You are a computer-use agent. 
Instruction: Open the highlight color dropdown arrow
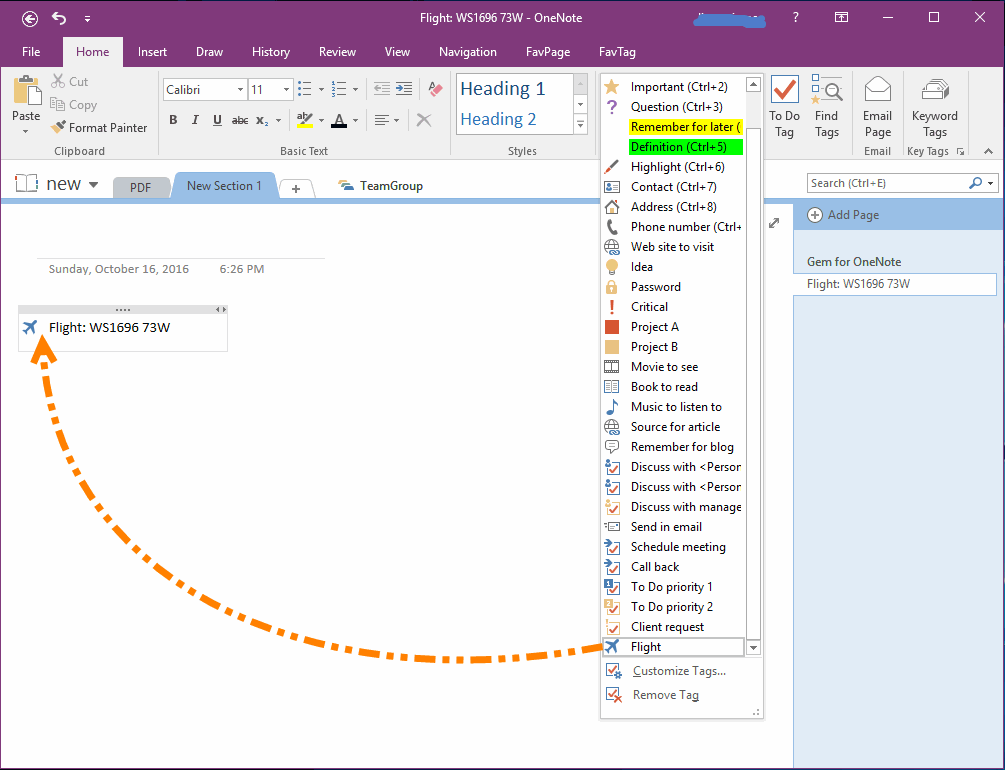(323, 119)
